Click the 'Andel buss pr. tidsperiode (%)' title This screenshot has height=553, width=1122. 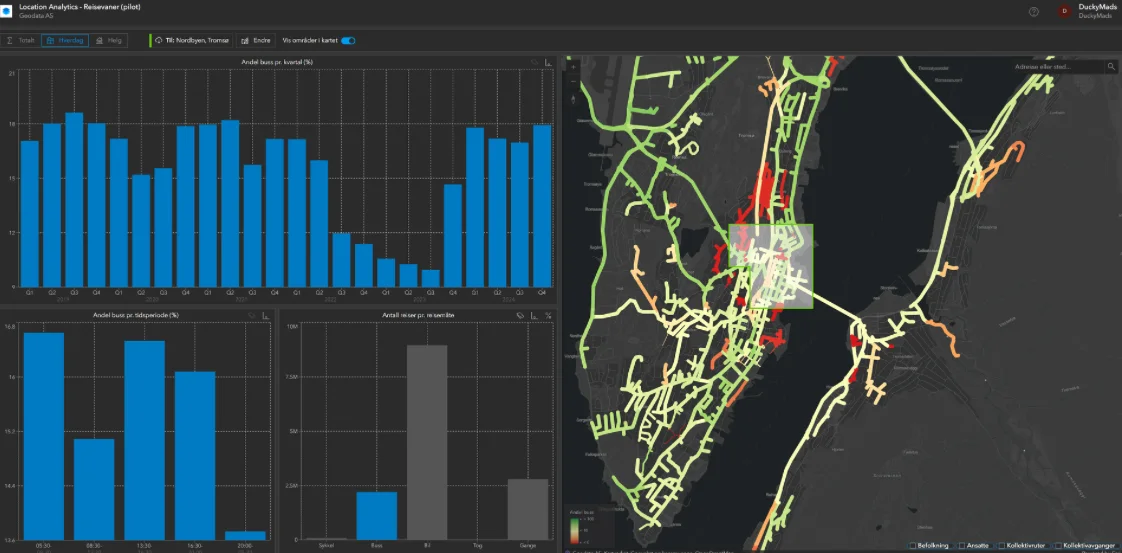click(135, 315)
